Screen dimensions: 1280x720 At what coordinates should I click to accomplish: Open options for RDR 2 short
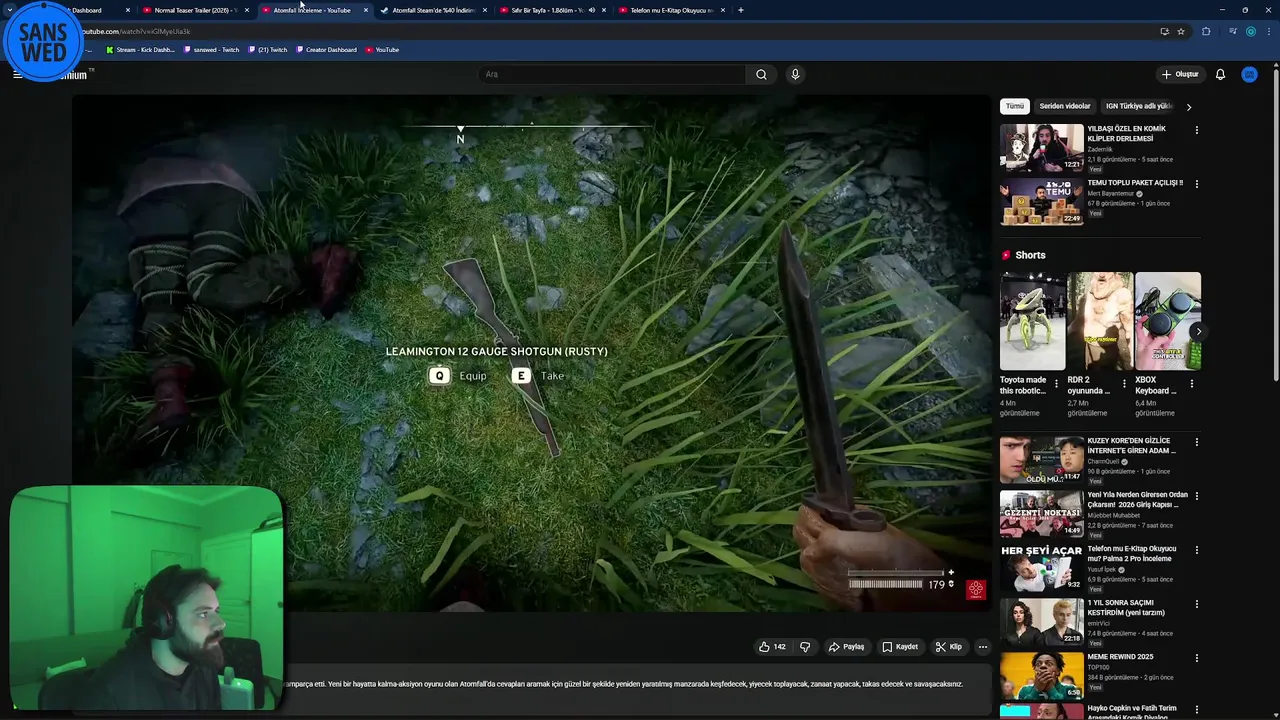1124,383
